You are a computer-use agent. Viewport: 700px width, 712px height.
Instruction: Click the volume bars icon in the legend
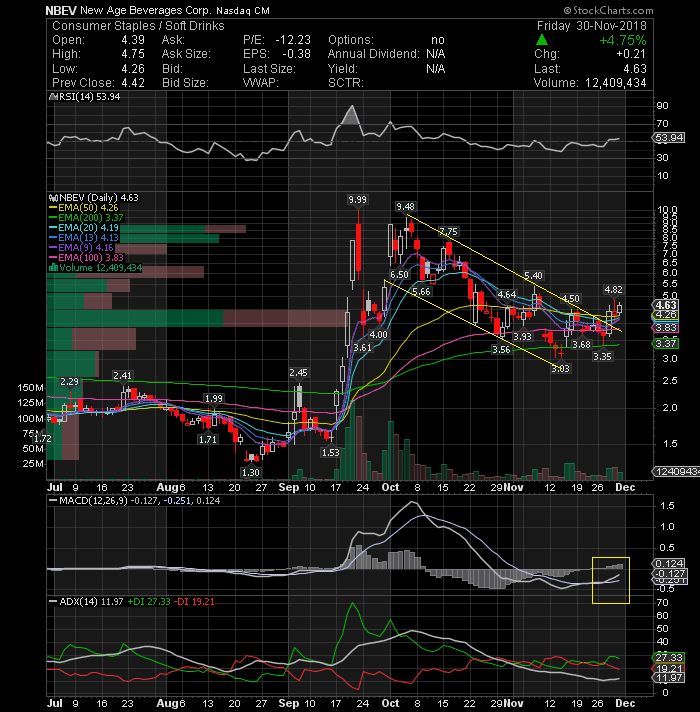click(53, 267)
